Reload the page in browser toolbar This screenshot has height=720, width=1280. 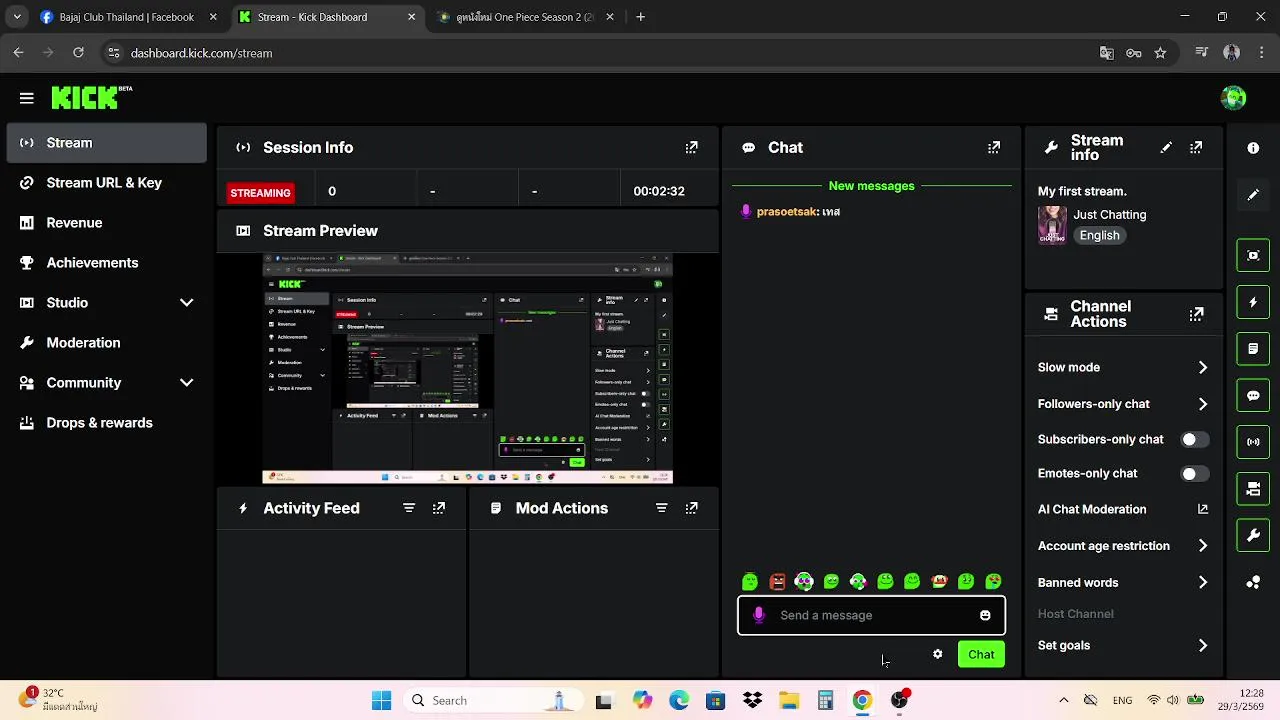[78, 53]
